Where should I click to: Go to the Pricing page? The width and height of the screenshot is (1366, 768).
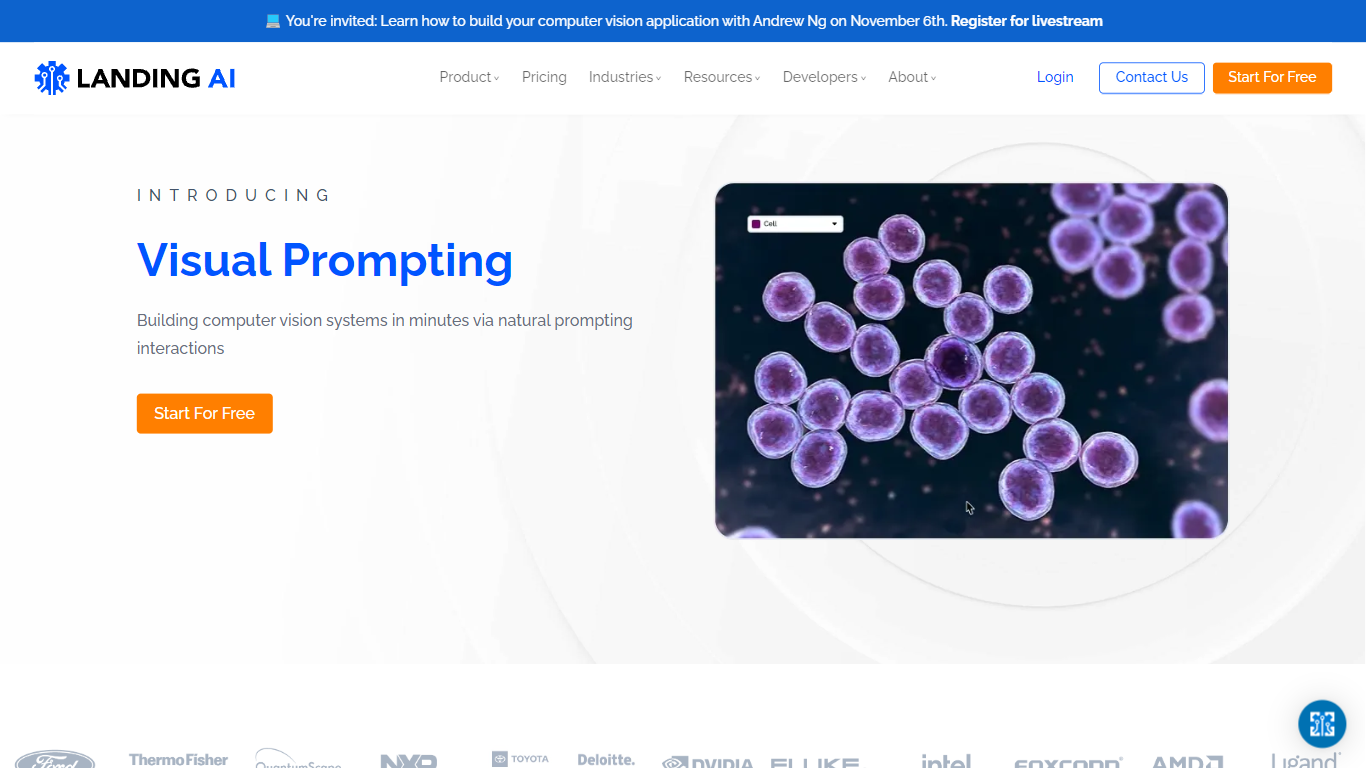click(544, 77)
